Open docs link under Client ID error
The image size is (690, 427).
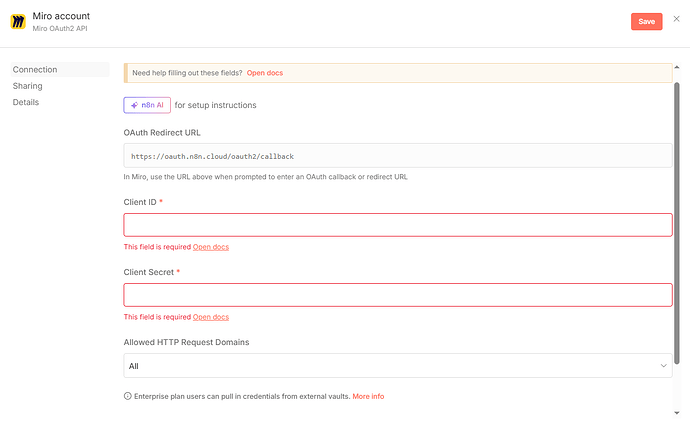click(x=211, y=247)
